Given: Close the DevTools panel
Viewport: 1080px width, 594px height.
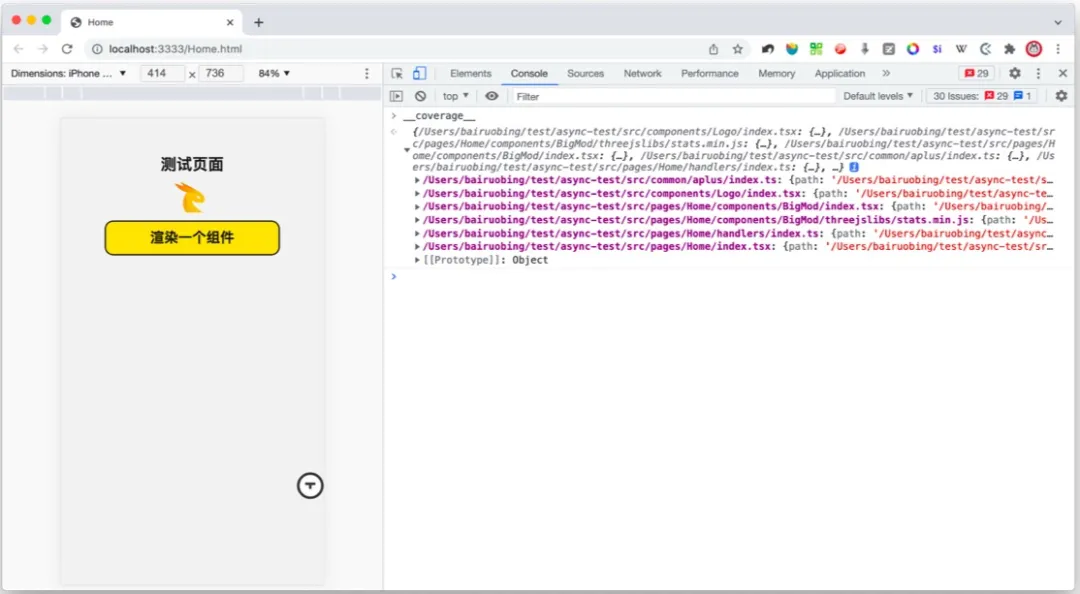Looking at the screenshot, I should [x=1063, y=73].
